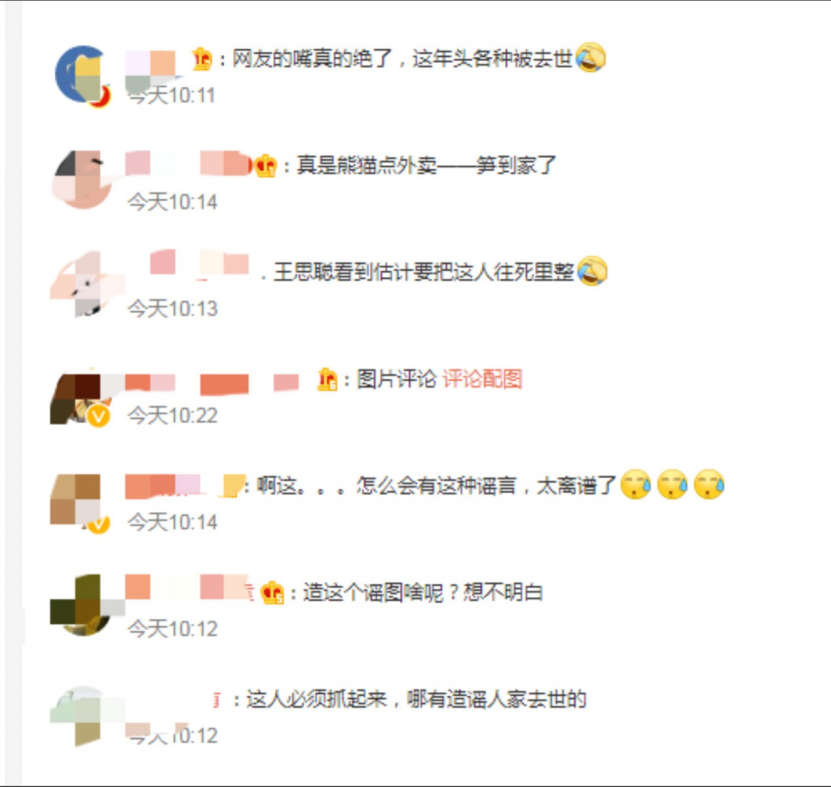Click the membership badge before 网友的嘴真的绝了
The height and width of the screenshot is (787, 831).
tap(202, 58)
